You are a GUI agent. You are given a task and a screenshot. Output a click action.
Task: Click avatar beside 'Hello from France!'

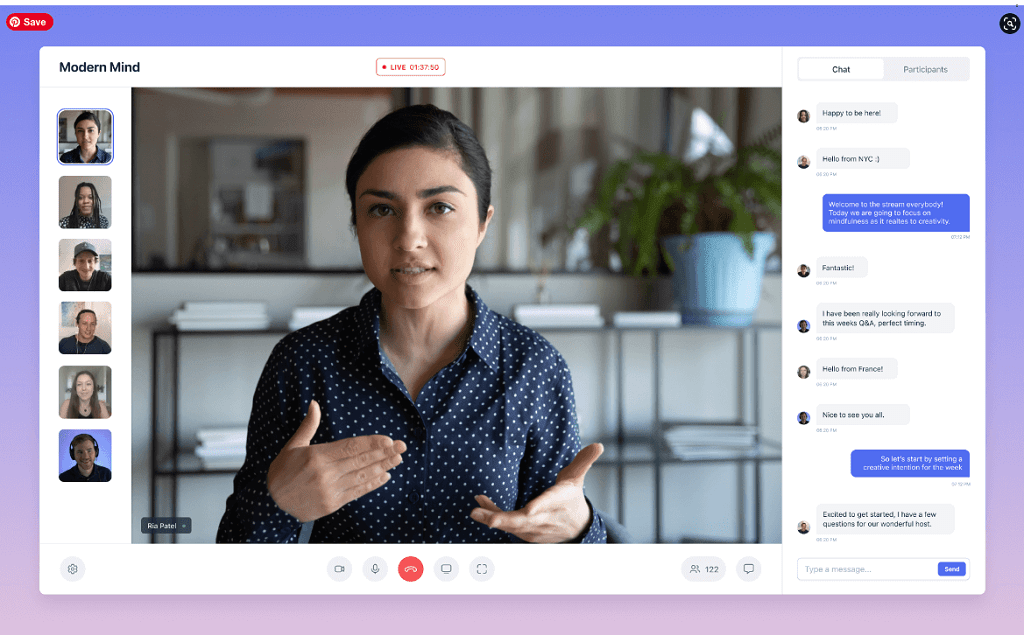(804, 372)
